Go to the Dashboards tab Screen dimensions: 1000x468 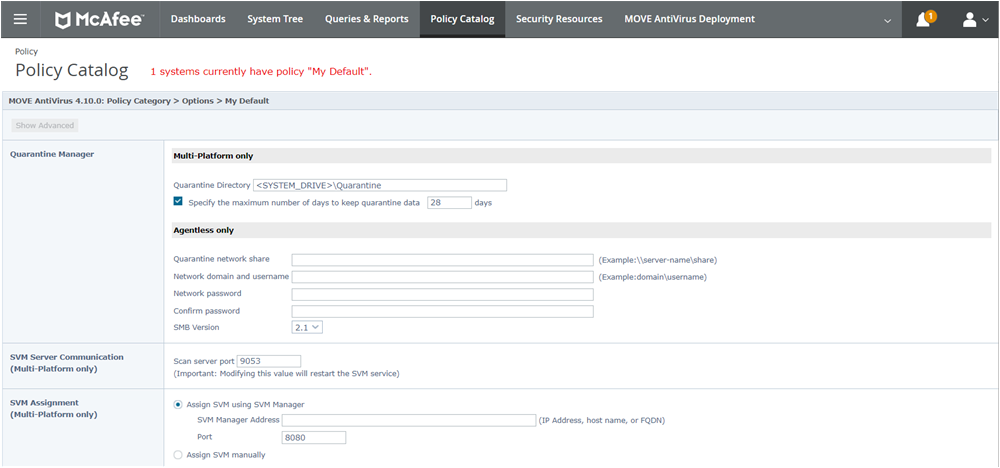point(198,19)
